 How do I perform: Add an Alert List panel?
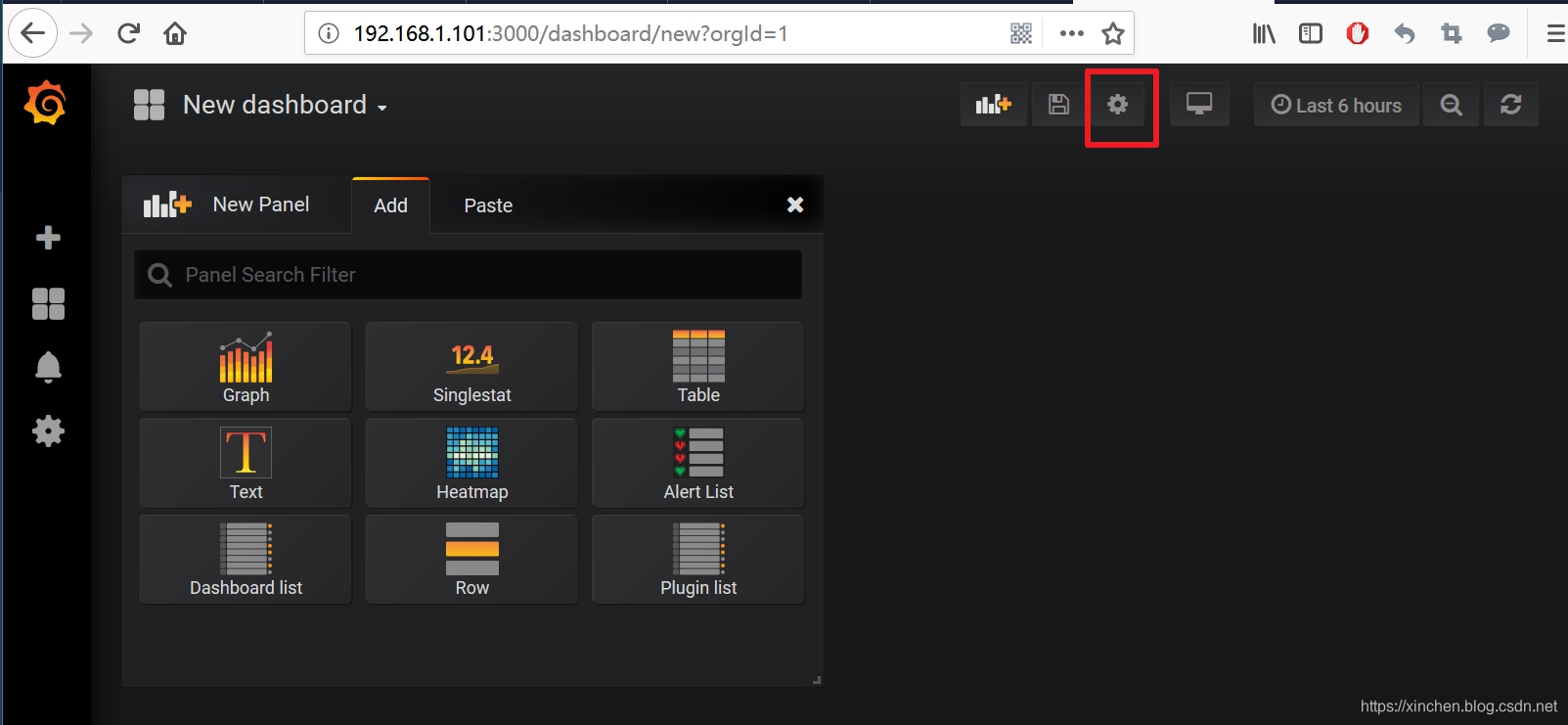pos(698,463)
